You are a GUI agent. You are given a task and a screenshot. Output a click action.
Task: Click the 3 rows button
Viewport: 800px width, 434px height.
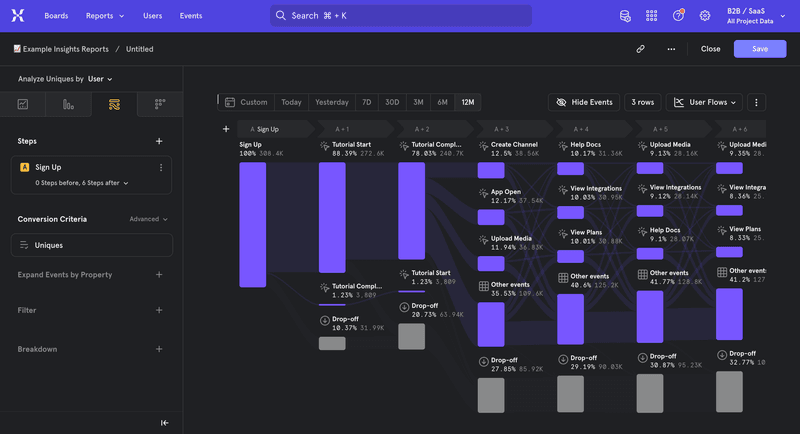click(x=643, y=102)
